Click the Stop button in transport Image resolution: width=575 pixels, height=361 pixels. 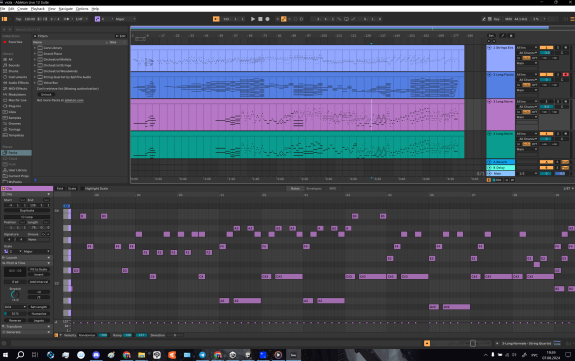coord(260,19)
